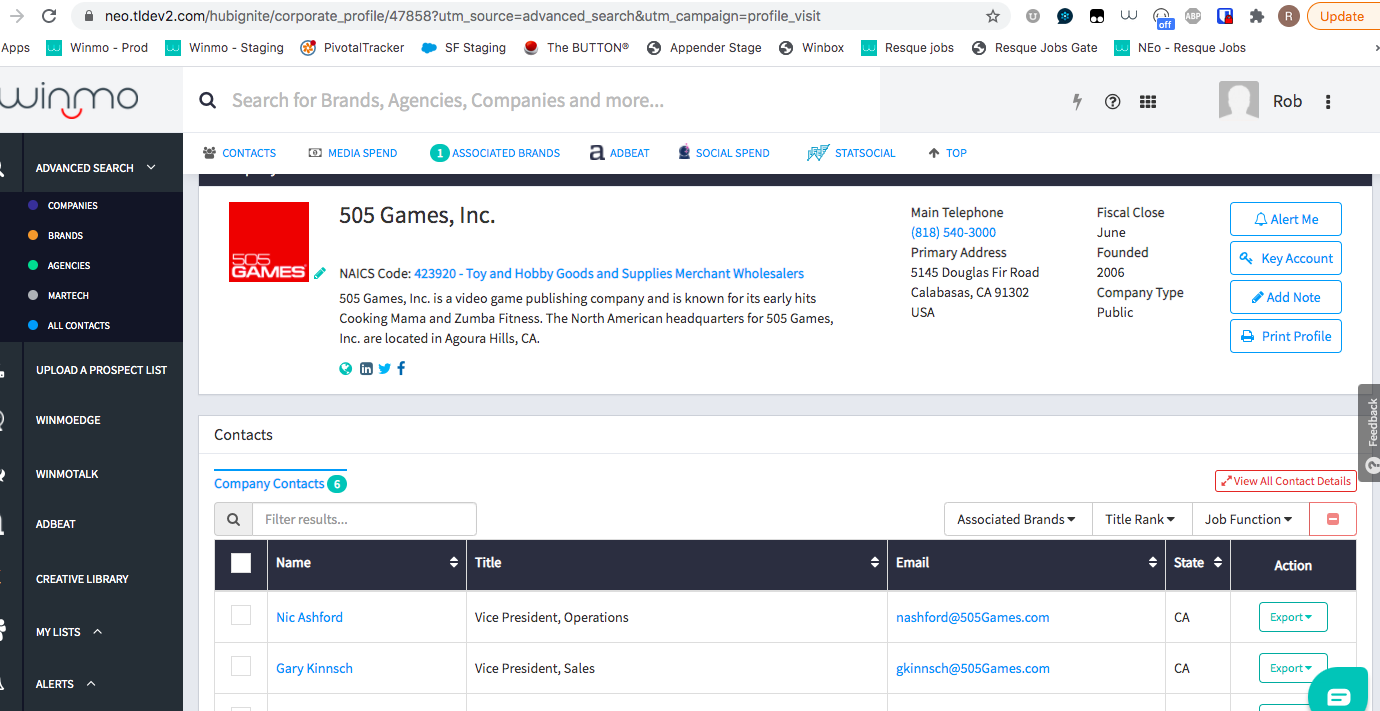Collapse the My Lists section
This screenshot has width=1380, height=711.
tap(97, 632)
